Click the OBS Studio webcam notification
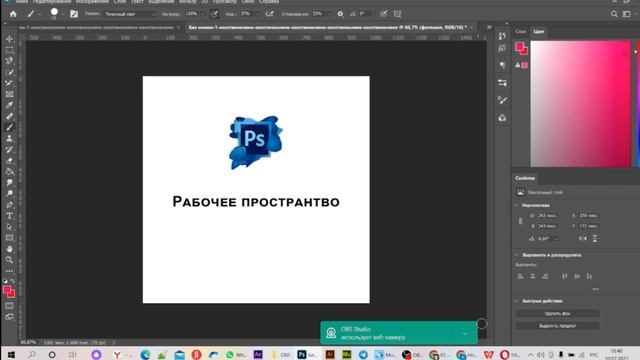Screen dimensions: 640x360 click(398, 333)
